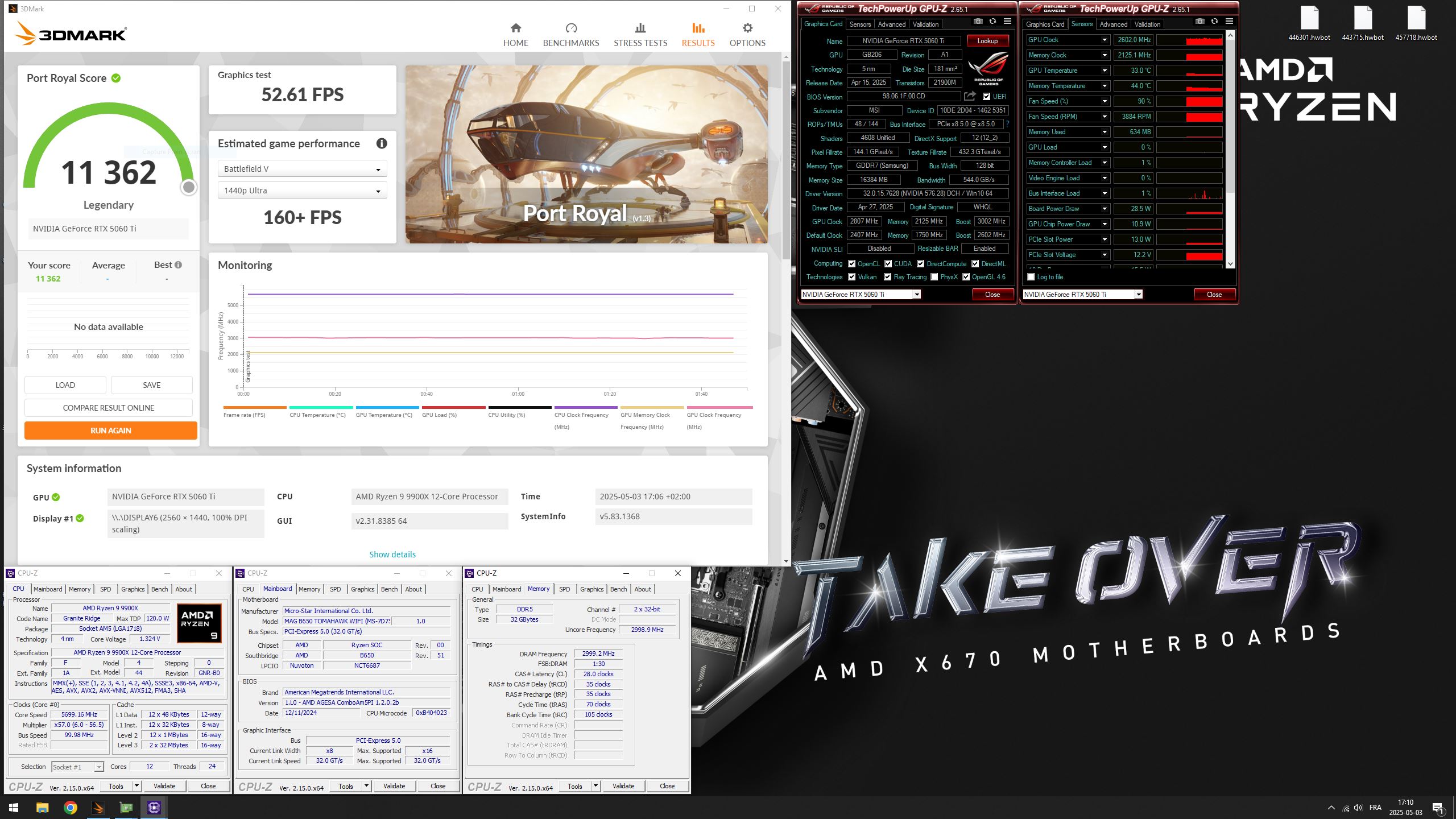Open the Benchmarks section in 3DMark
1456x819 pixels.
coord(571,35)
